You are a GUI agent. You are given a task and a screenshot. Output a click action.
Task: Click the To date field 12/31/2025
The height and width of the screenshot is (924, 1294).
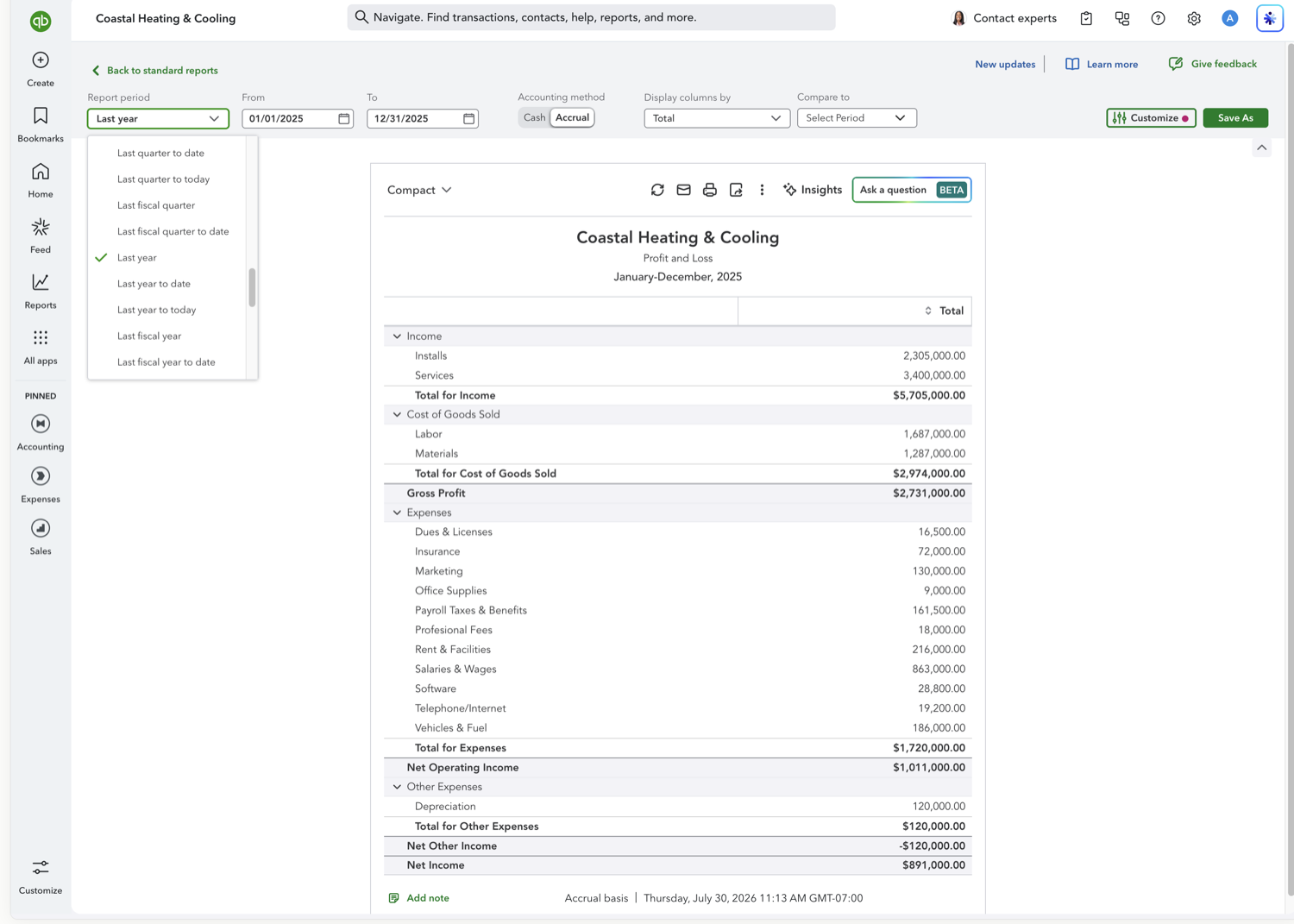pyautogui.click(x=423, y=118)
